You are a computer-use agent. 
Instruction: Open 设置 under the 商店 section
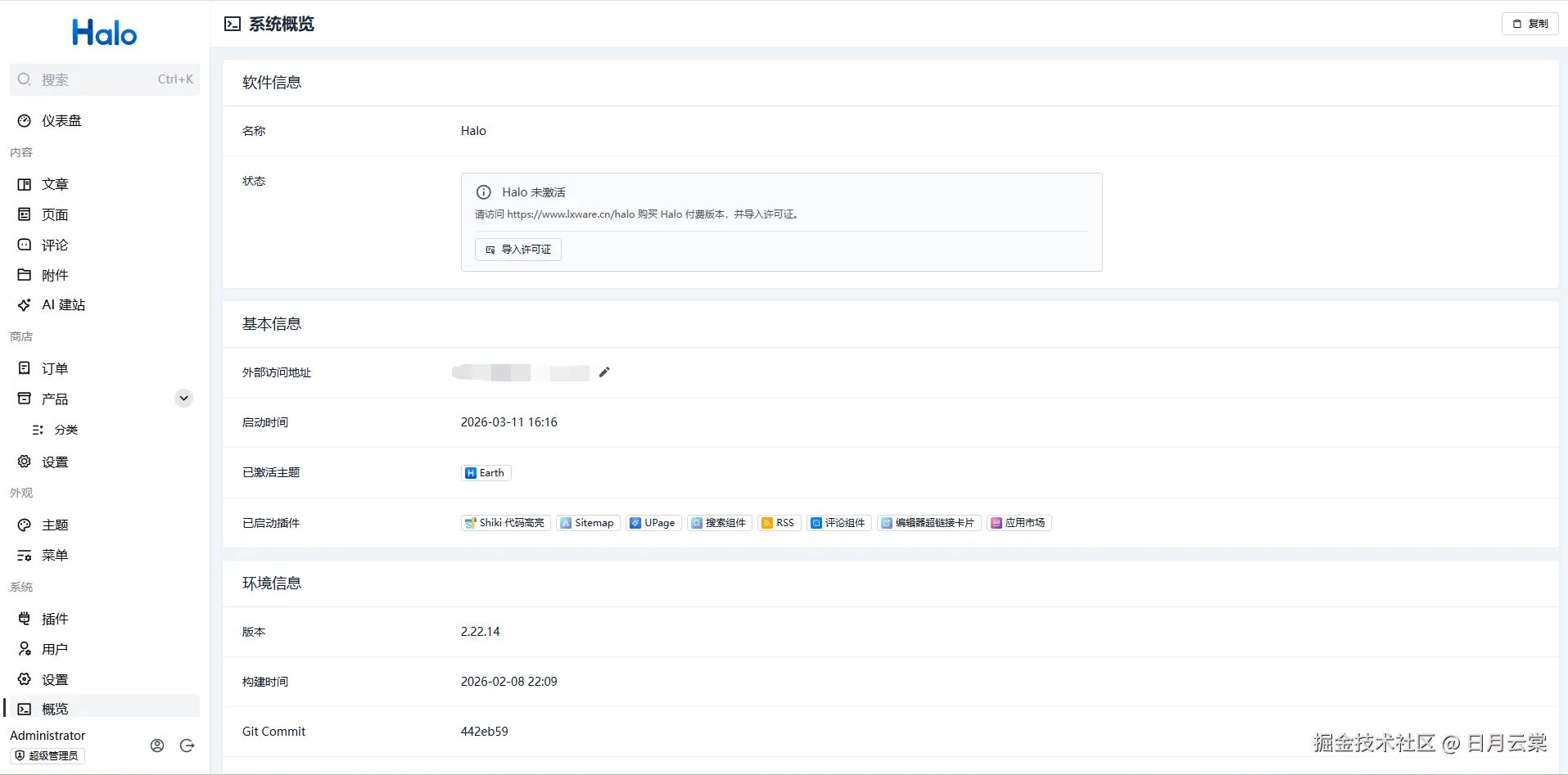(105, 462)
